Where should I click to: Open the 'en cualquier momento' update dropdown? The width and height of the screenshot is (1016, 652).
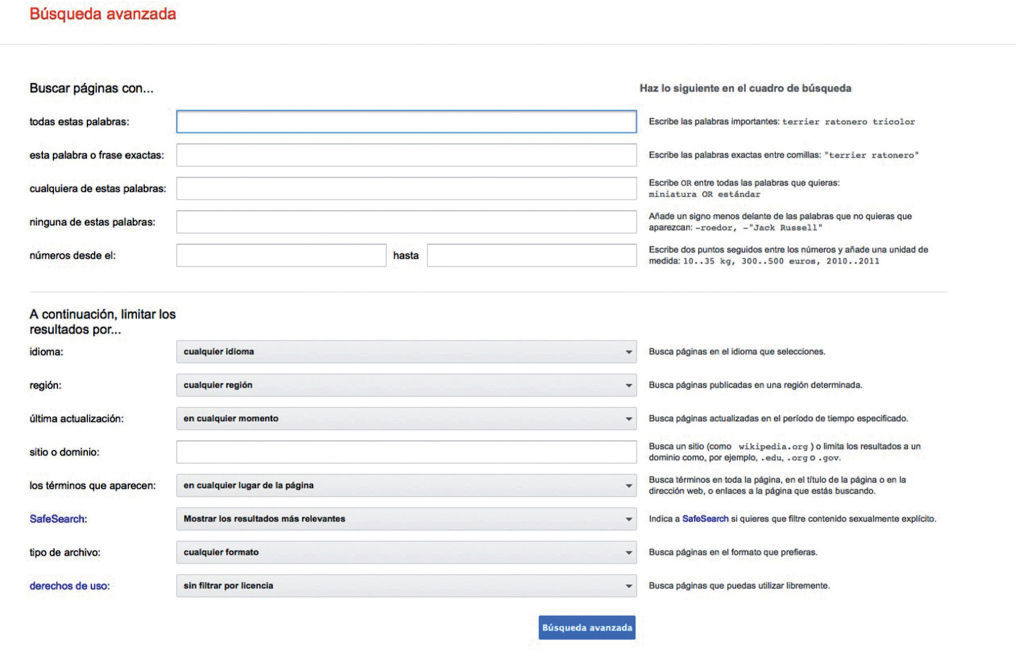[x=406, y=418]
